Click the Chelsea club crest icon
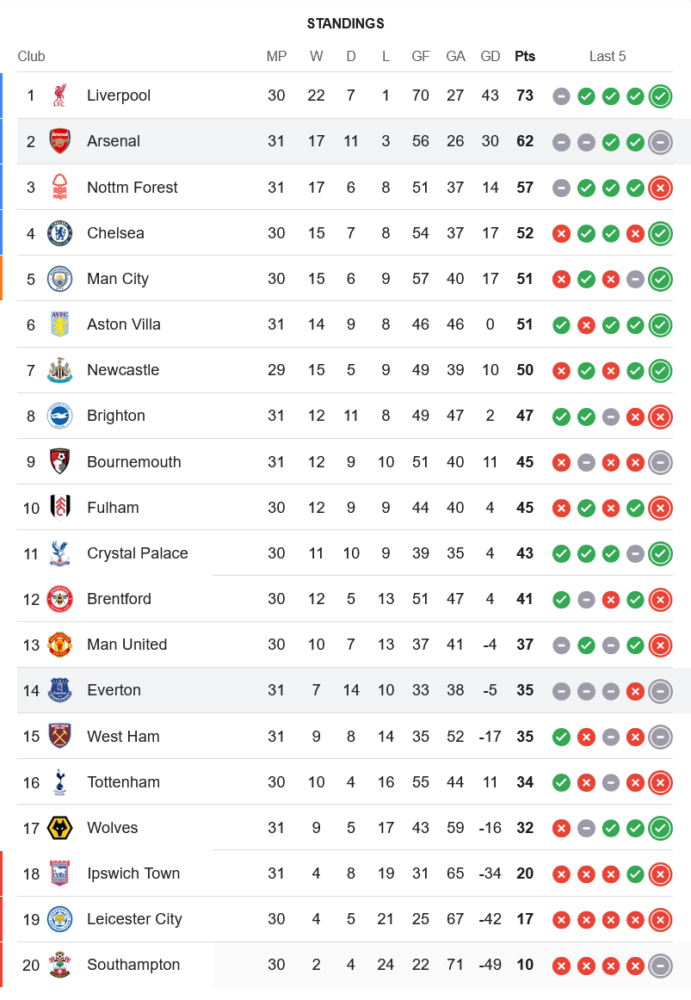 pyautogui.click(x=60, y=233)
